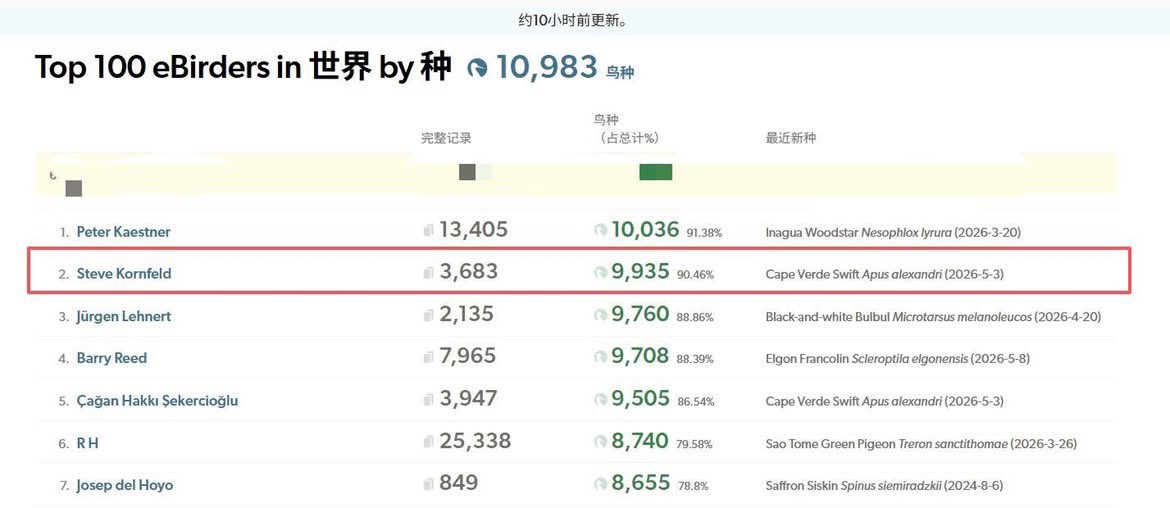Click Steve Kornfeld's Cape Verde Swift entry
The width and height of the screenshot is (1170, 508).
(884, 275)
